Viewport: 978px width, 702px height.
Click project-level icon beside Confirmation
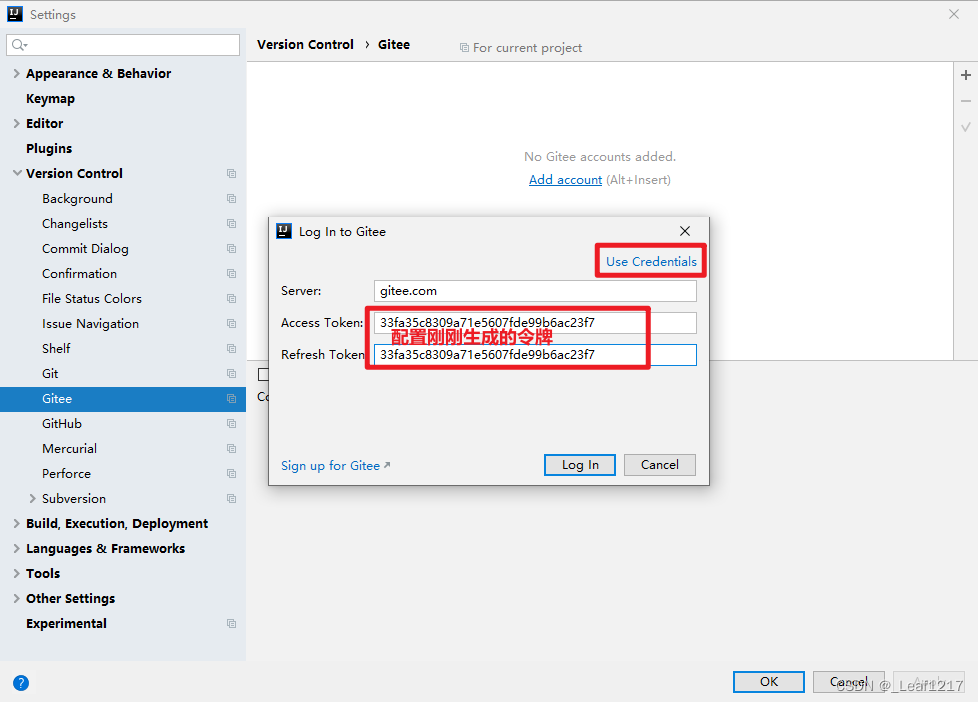tap(231, 273)
